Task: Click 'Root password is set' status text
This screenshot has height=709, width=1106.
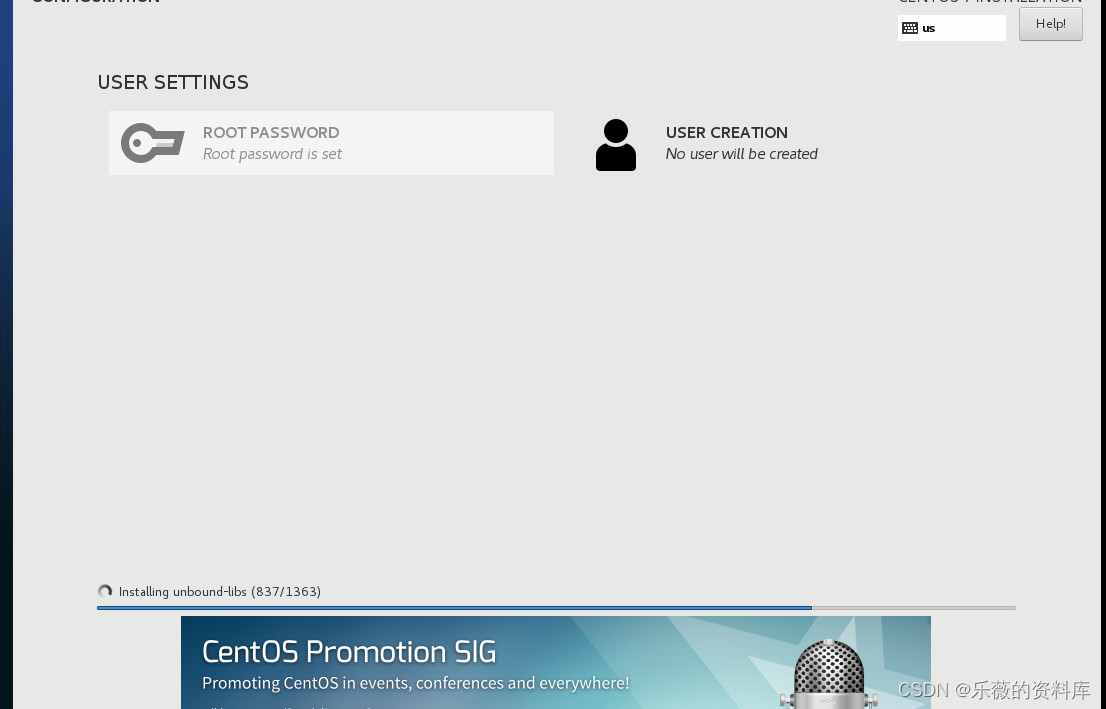Action: click(x=272, y=154)
